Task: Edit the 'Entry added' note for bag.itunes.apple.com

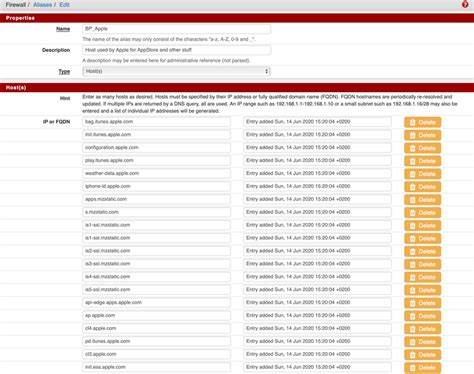Action: coord(317,122)
